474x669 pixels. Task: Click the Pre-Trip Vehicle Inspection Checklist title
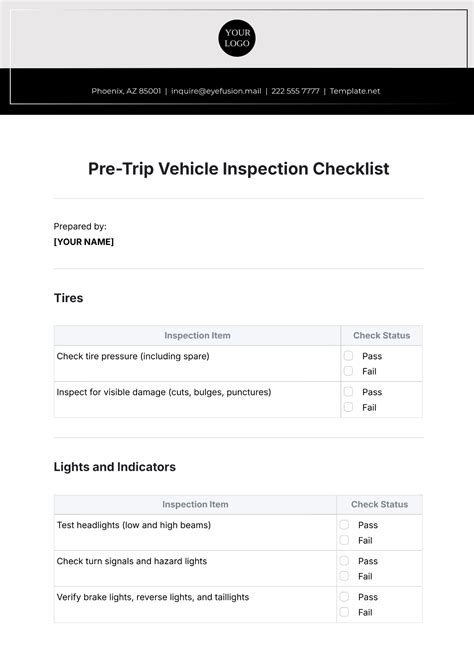point(238,169)
